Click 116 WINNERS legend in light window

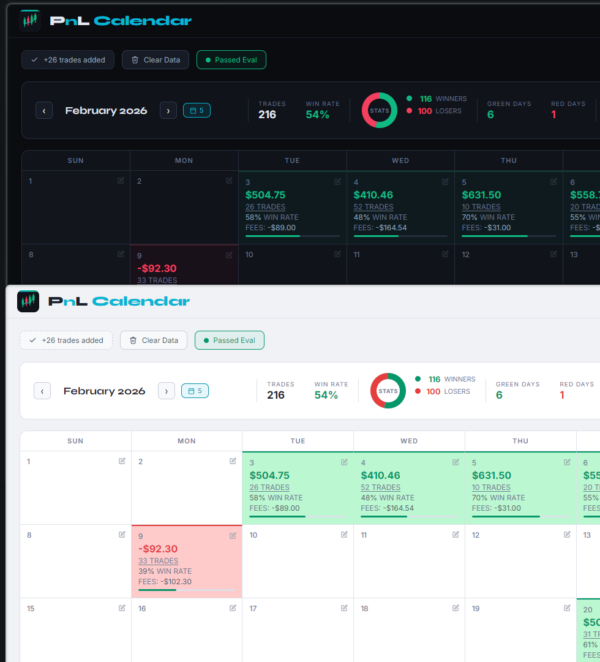(445, 379)
